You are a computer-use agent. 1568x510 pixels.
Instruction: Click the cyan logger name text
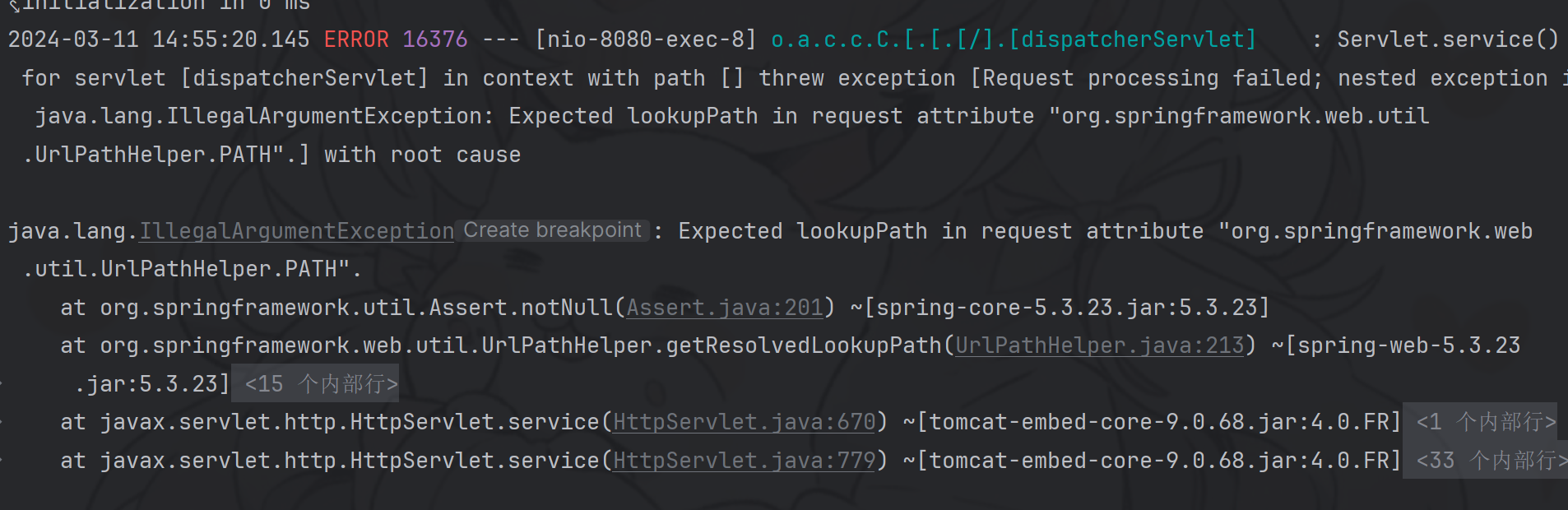tap(1014, 39)
